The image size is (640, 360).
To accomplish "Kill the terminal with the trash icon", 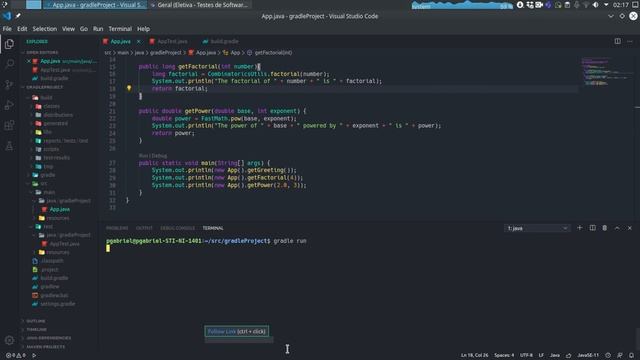I will click(605, 228).
